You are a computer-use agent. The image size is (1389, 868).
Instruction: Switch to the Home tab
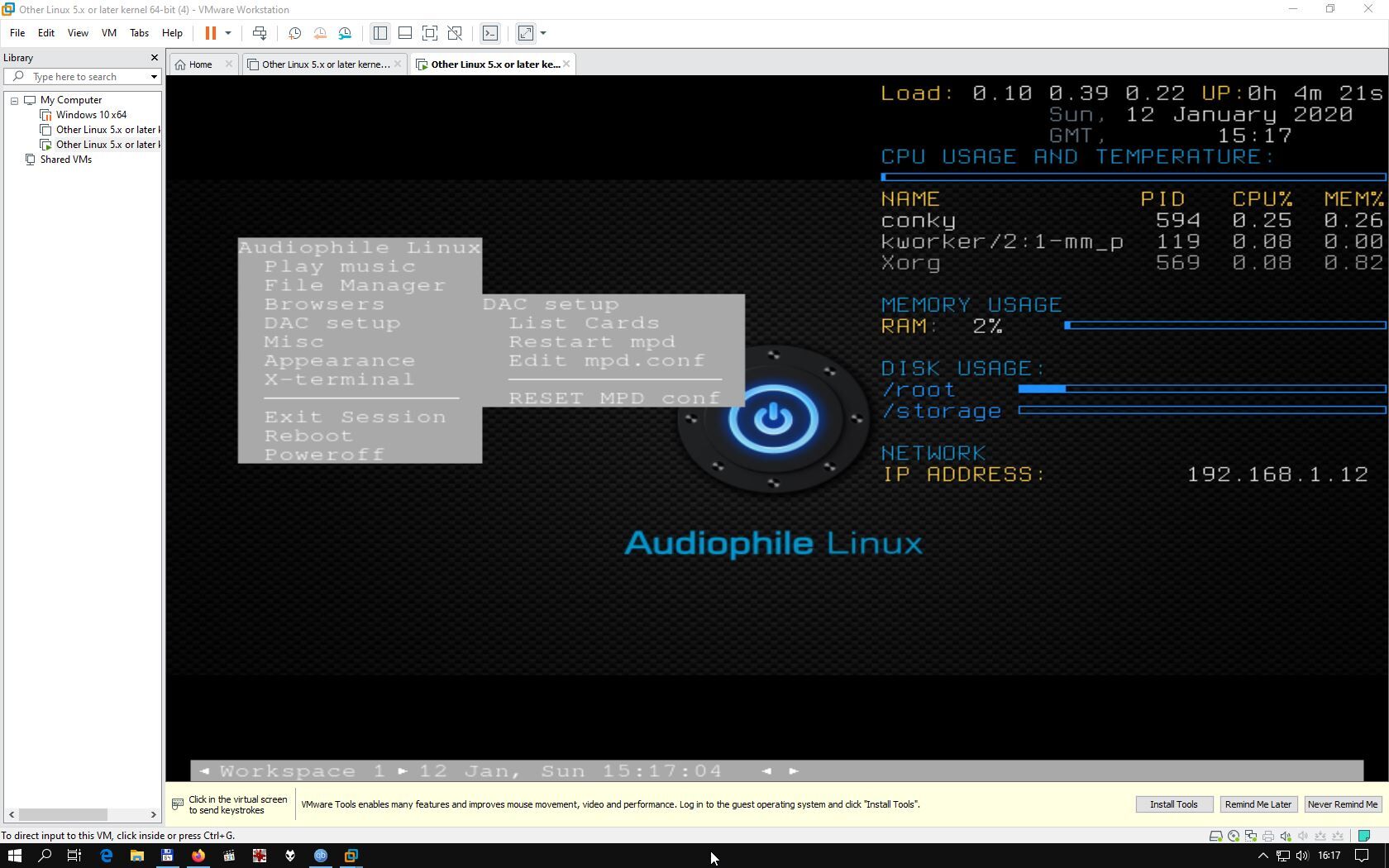tap(200, 64)
